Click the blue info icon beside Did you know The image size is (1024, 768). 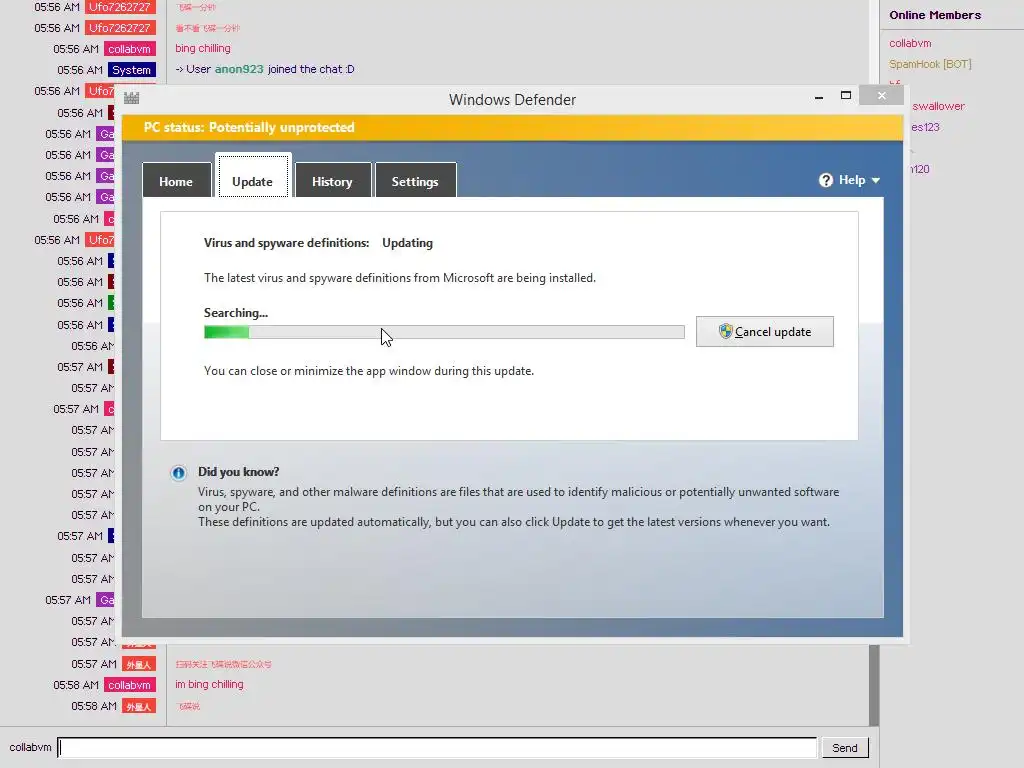click(178, 473)
